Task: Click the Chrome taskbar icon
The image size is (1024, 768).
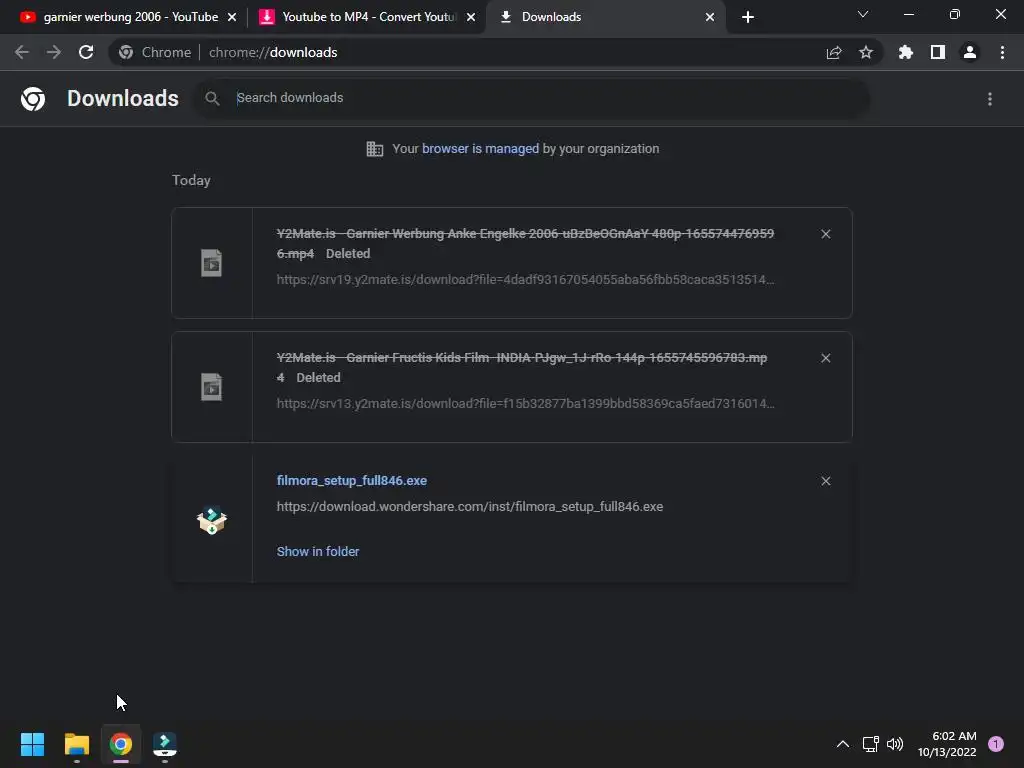Action: point(121,744)
